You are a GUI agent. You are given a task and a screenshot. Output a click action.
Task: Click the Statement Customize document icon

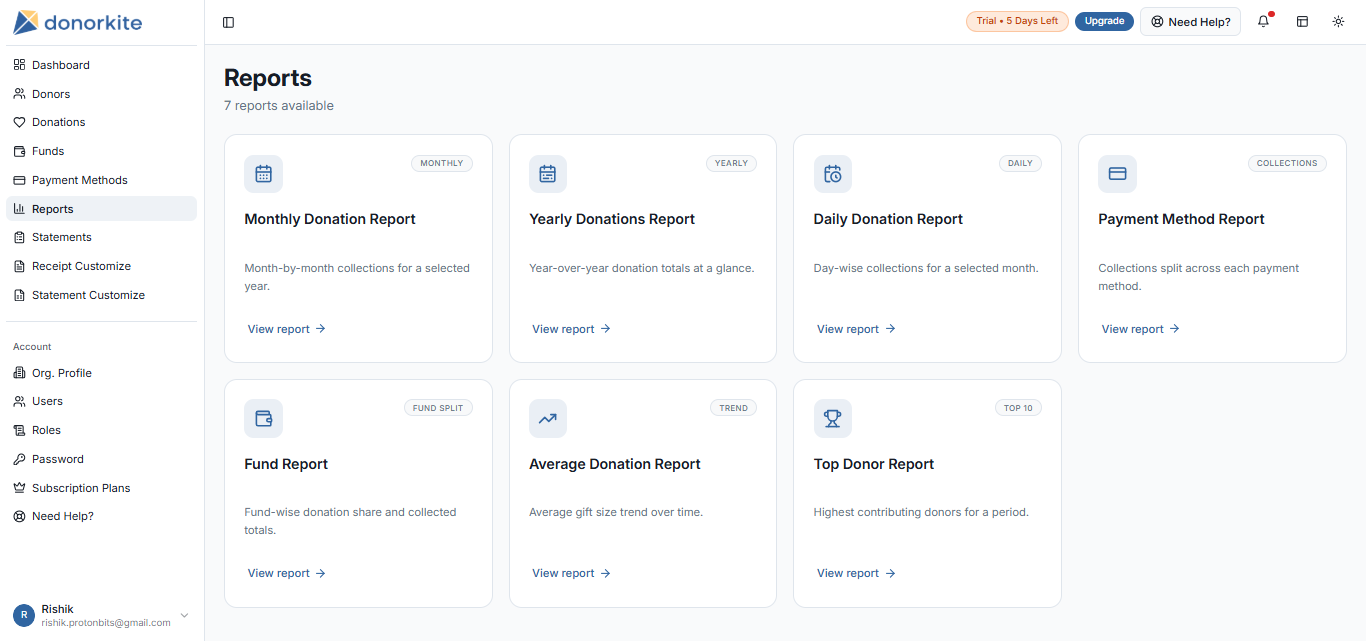click(19, 295)
